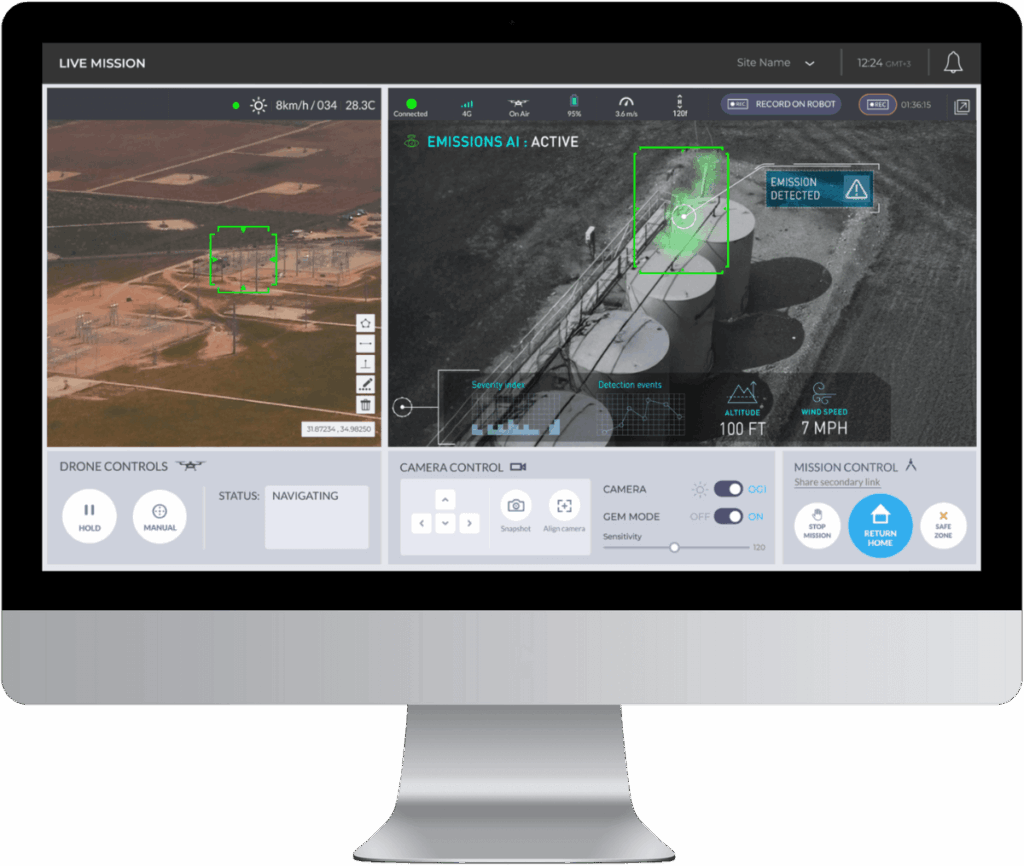Pan the camera right

[469, 523]
